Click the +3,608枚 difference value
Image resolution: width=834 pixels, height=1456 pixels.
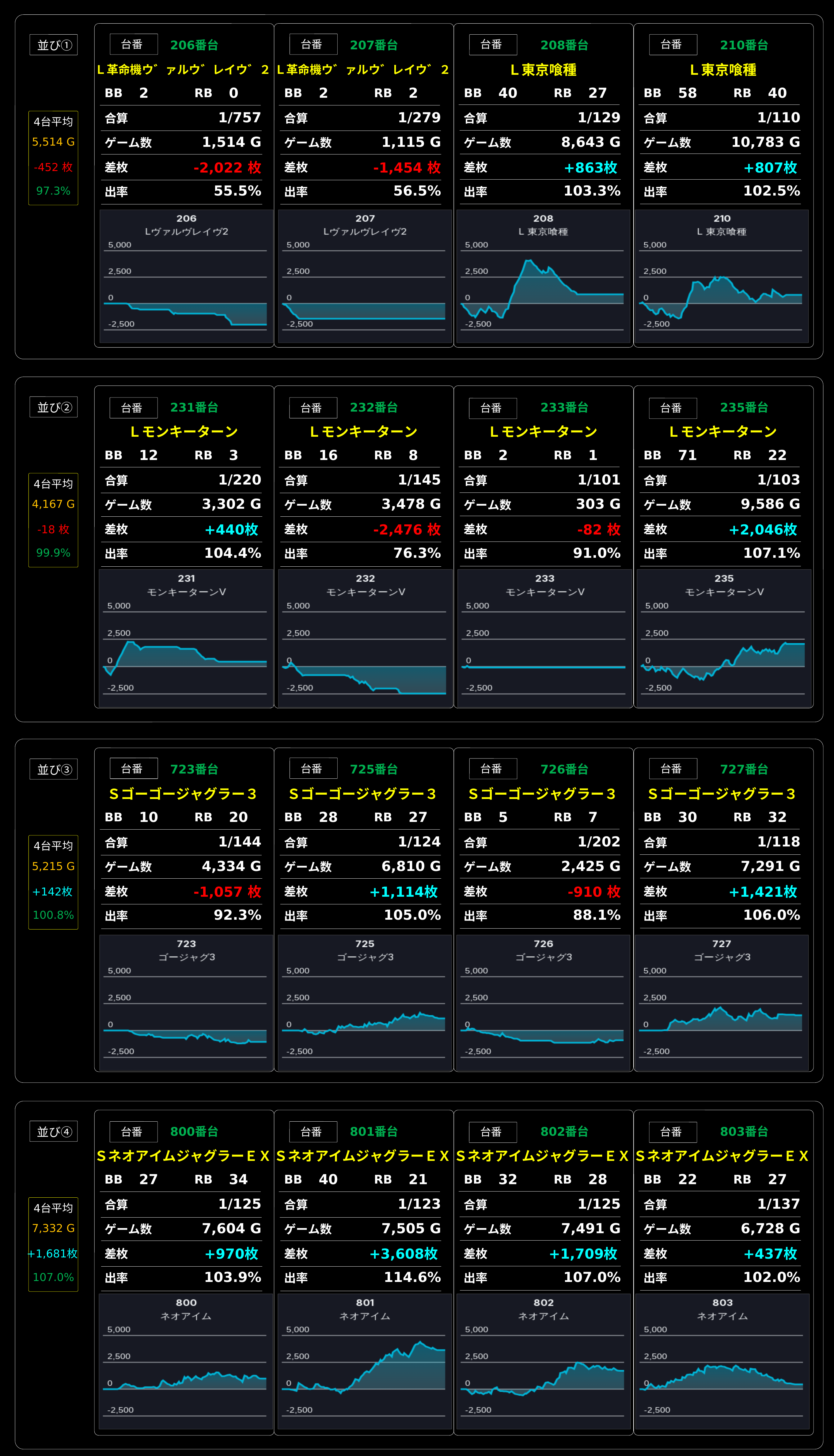(404, 1254)
